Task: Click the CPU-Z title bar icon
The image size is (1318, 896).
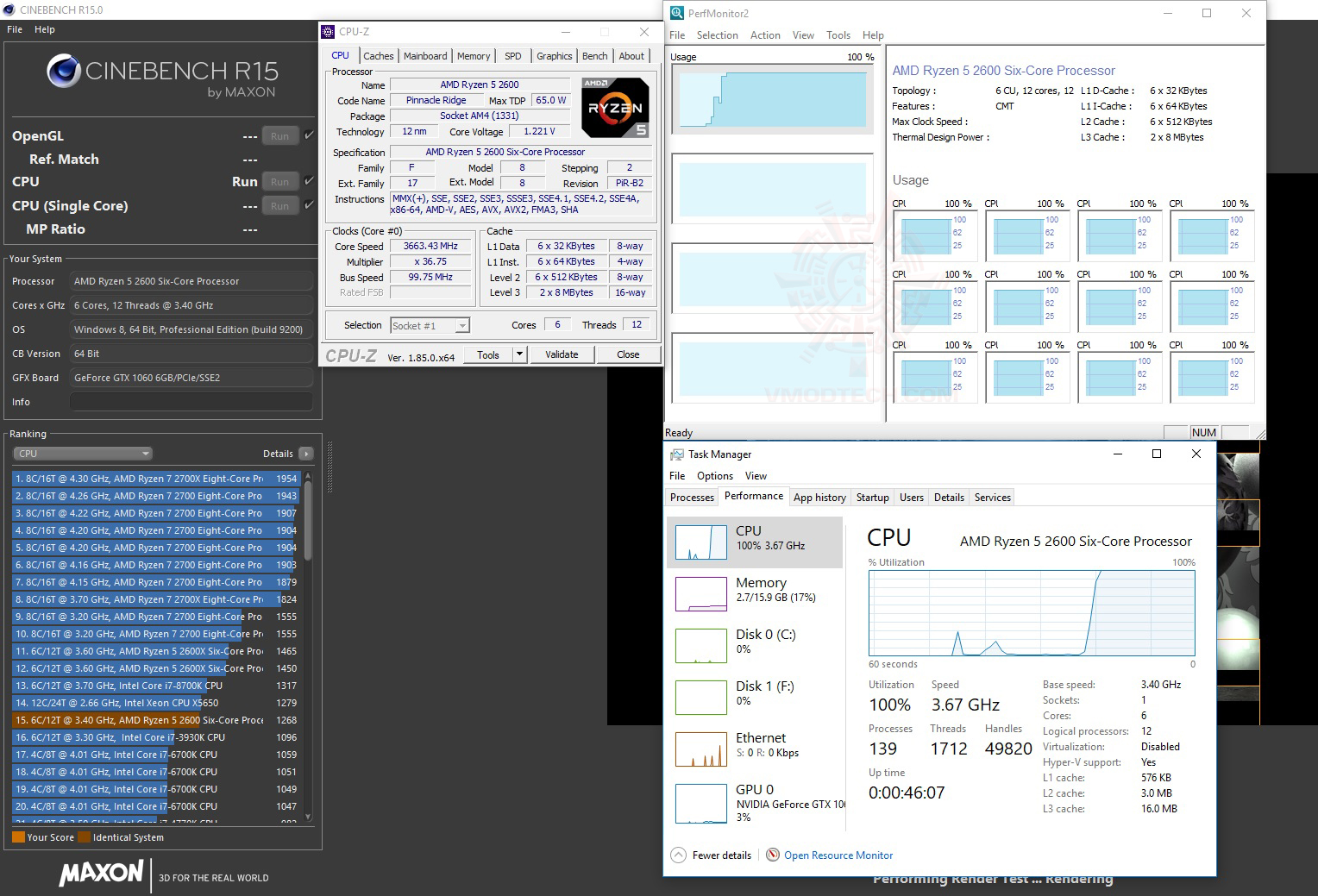Action: coord(328,32)
